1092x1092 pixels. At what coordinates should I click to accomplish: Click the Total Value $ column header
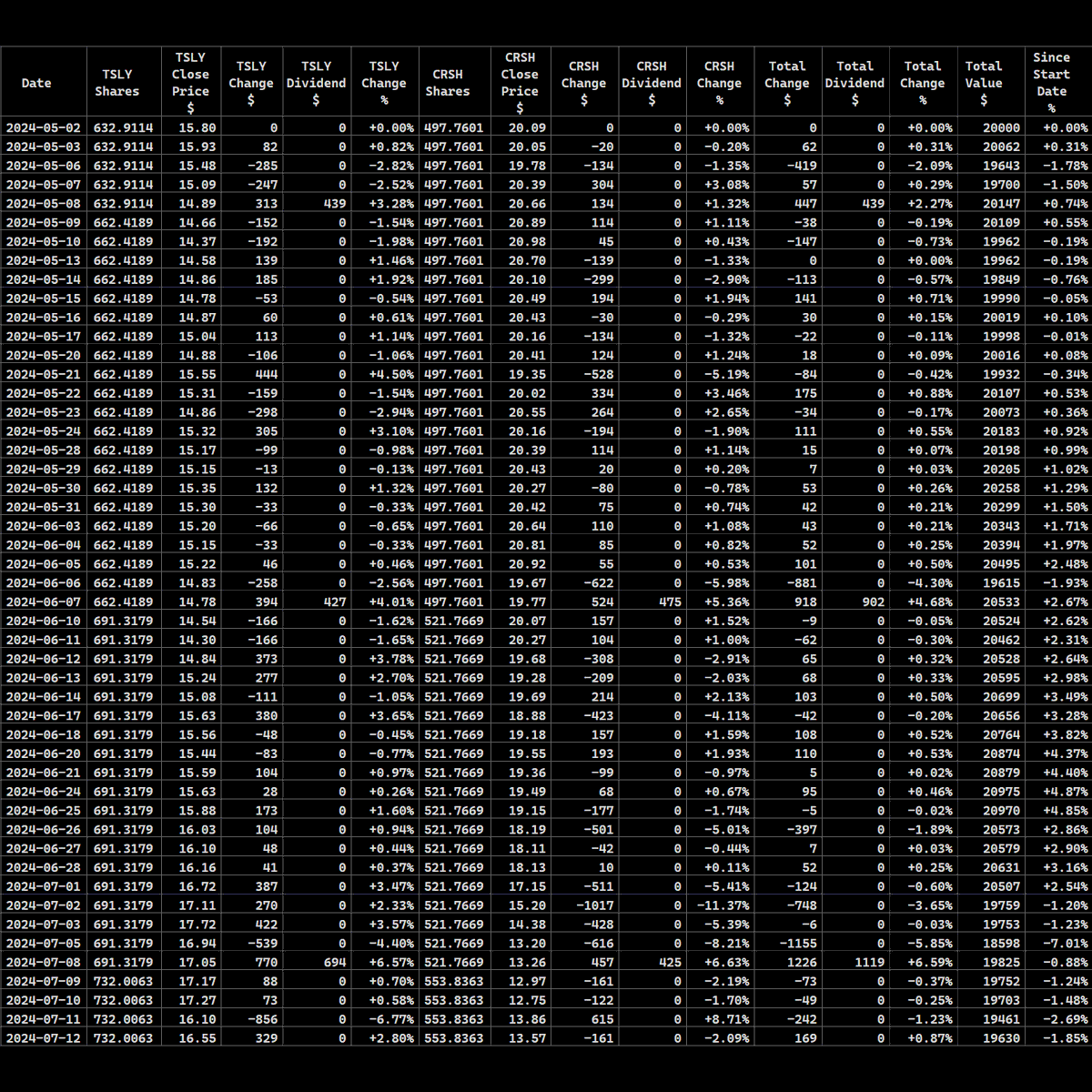pos(984,83)
